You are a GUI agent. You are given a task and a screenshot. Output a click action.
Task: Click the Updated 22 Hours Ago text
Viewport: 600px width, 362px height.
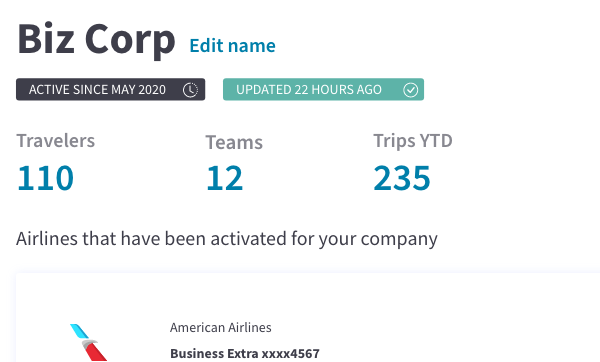point(309,90)
